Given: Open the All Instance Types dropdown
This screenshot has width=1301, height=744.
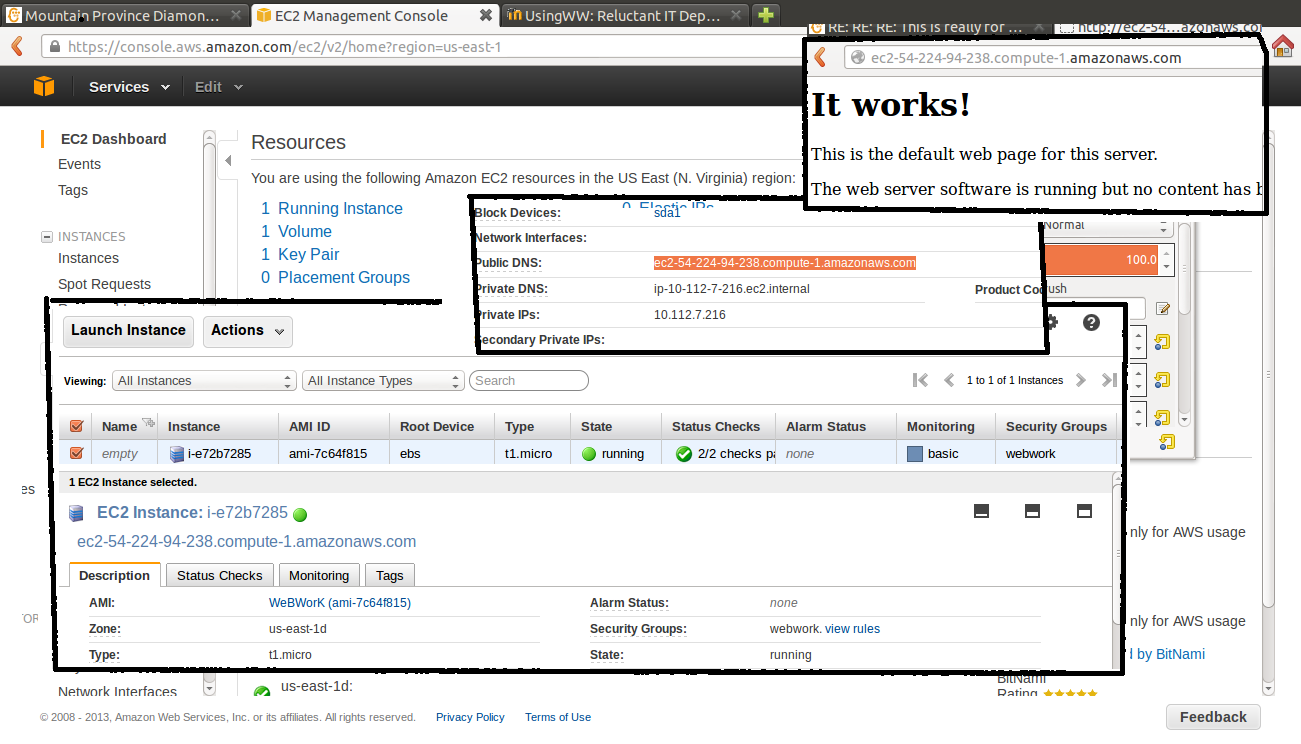Looking at the screenshot, I should tap(383, 381).
